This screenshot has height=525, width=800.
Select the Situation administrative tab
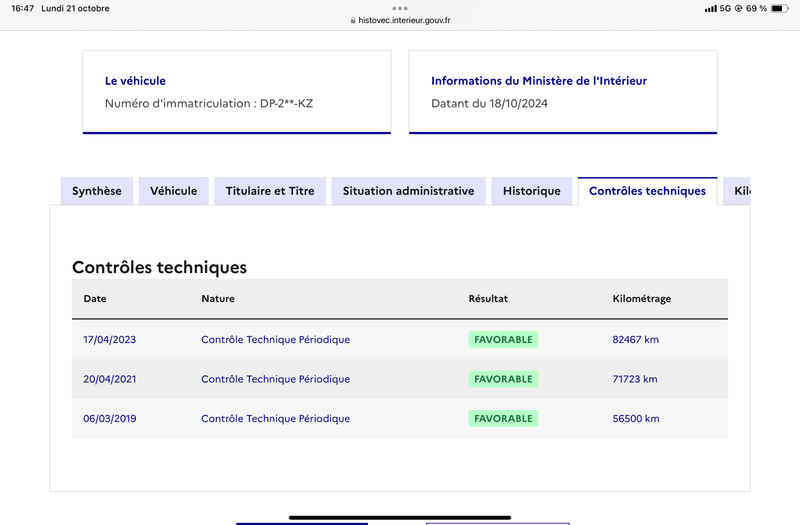(x=408, y=191)
